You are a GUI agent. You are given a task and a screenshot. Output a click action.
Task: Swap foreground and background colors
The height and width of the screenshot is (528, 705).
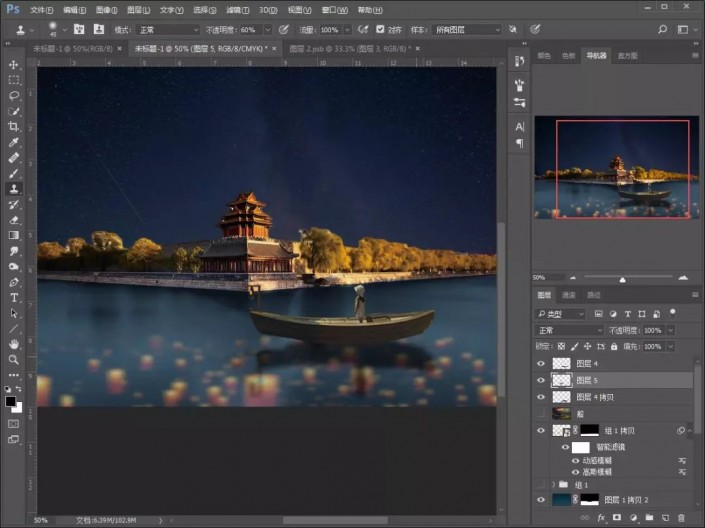point(19,389)
